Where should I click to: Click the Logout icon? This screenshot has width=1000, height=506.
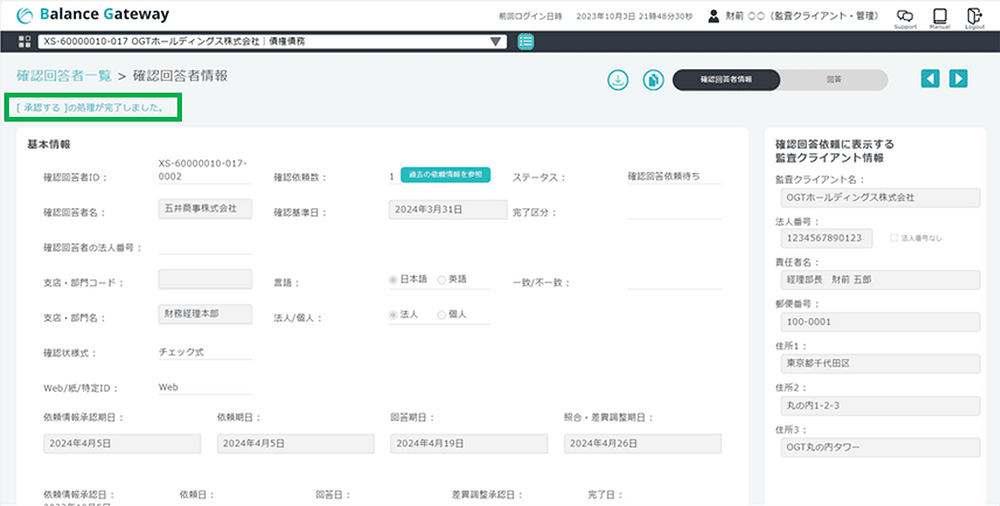point(974,17)
